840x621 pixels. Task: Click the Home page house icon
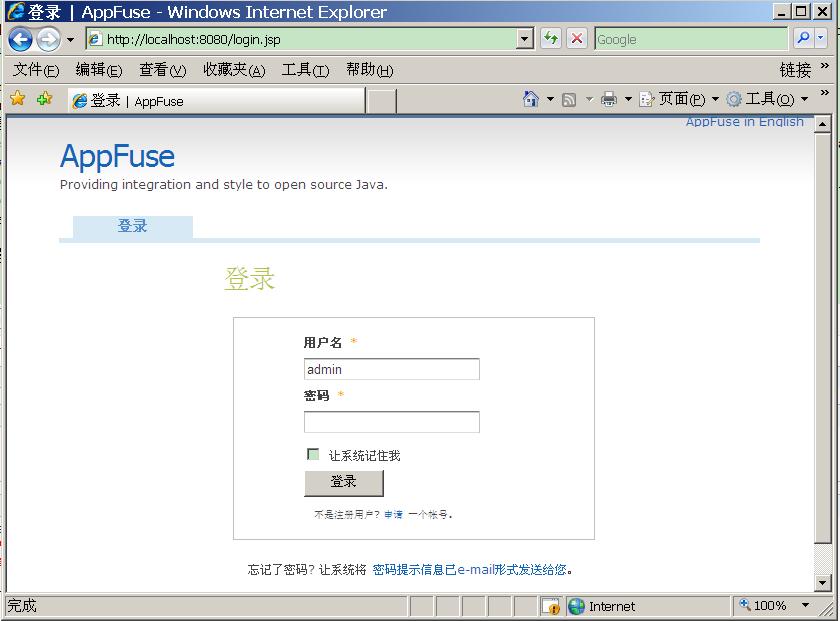530,99
